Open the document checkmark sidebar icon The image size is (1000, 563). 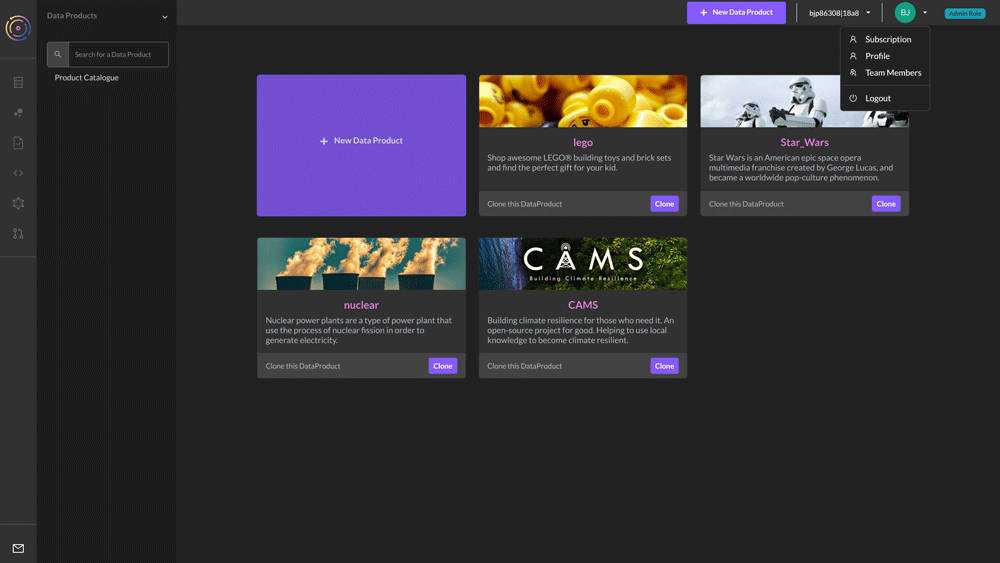pyautogui.click(x=18, y=143)
